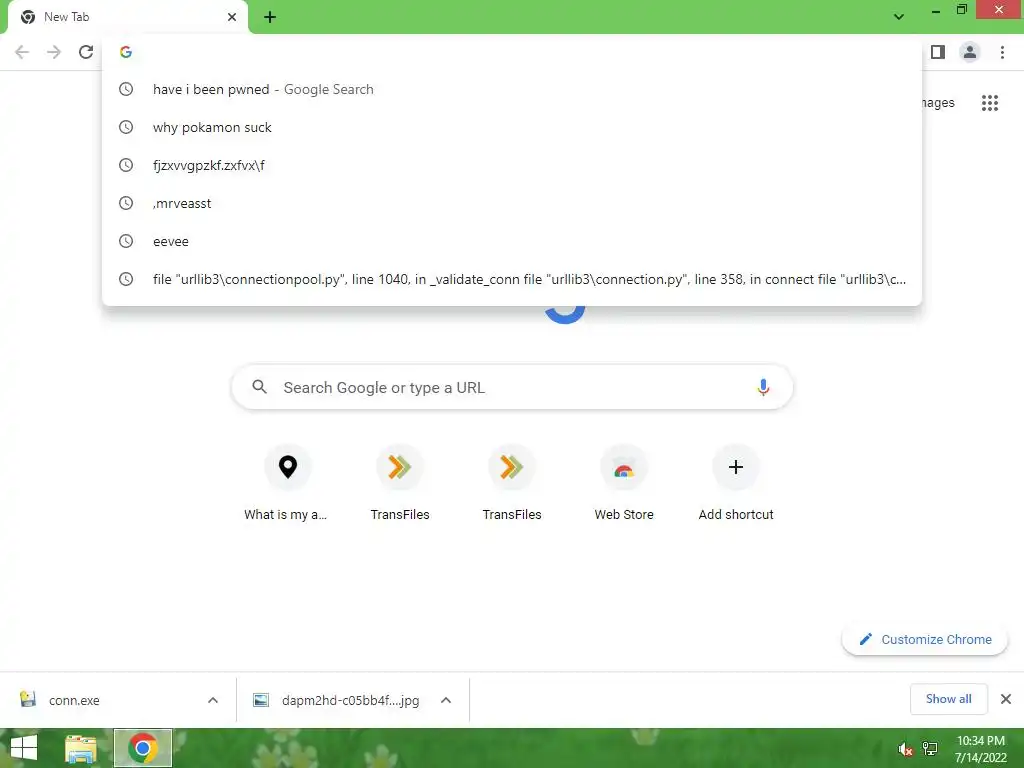Click the Search Google or type a URL box
Viewport: 1024px width, 768px height.
click(512, 387)
